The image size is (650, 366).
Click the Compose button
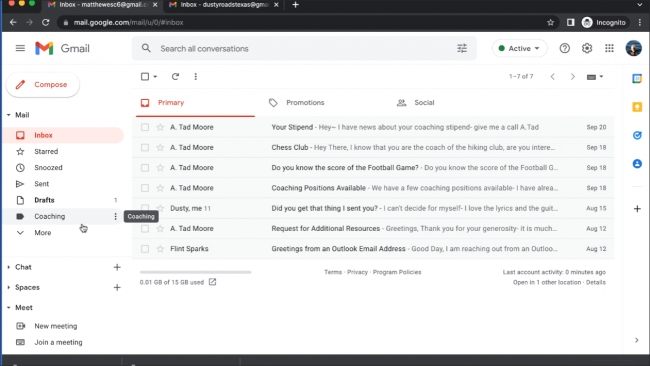tap(43, 85)
